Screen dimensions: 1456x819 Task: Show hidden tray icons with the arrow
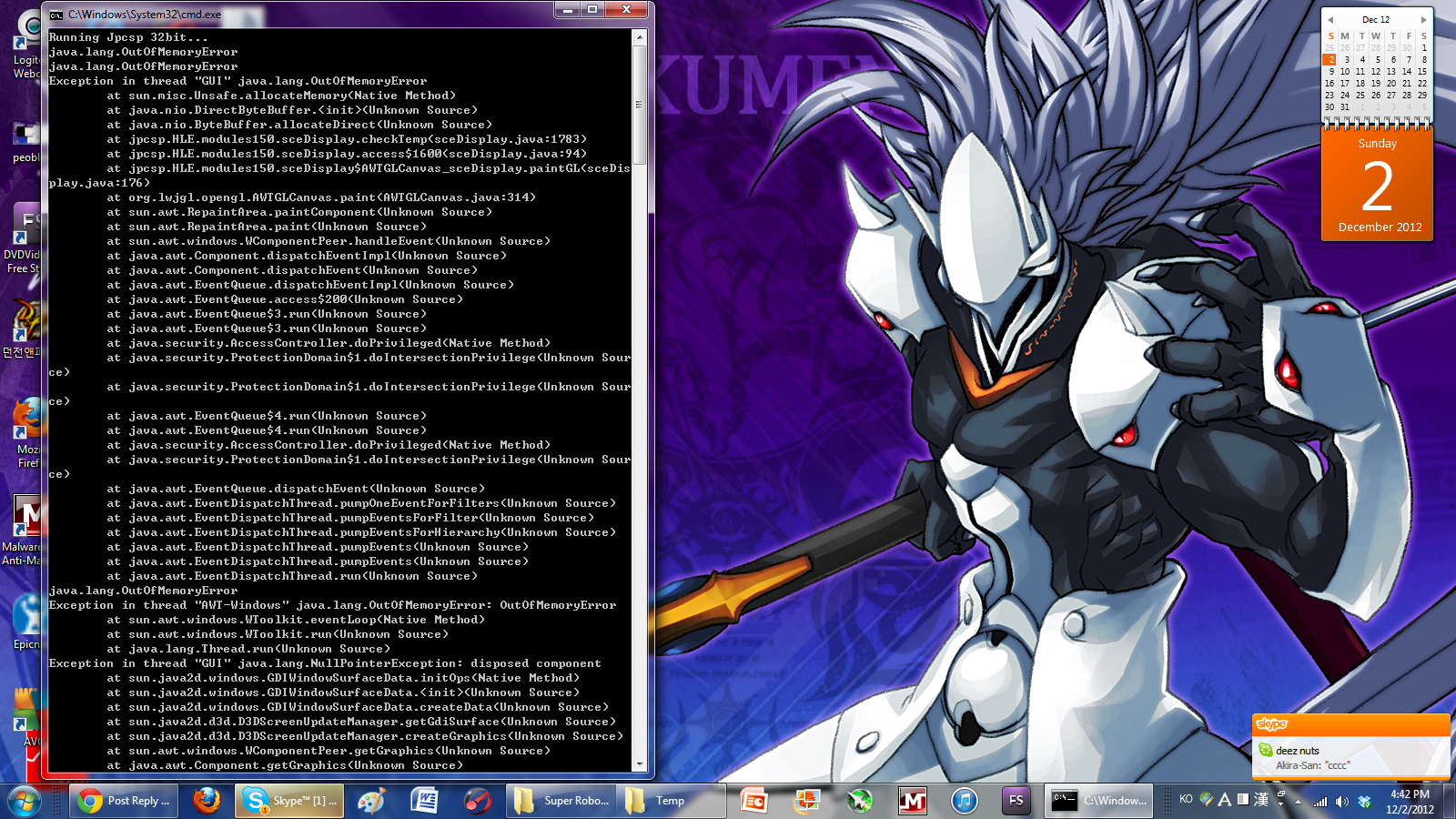(x=1299, y=802)
